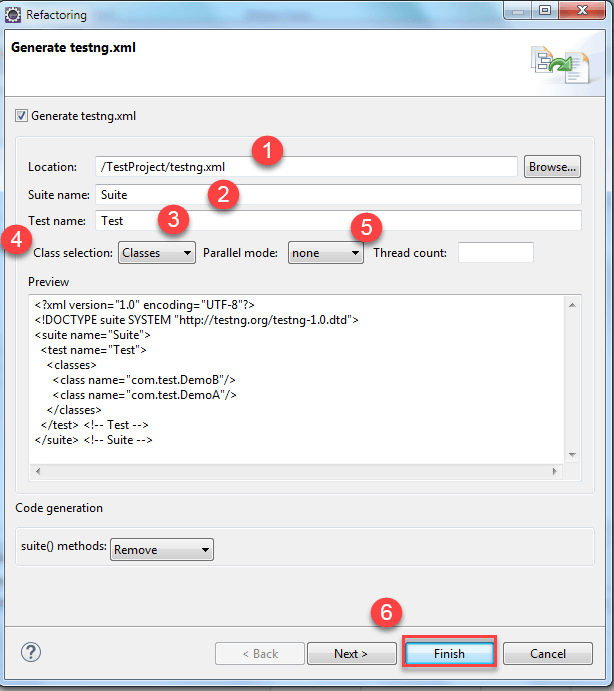Click the help question mark icon
Image resolution: width=614 pixels, height=691 pixels.
click(x=30, y=652)
